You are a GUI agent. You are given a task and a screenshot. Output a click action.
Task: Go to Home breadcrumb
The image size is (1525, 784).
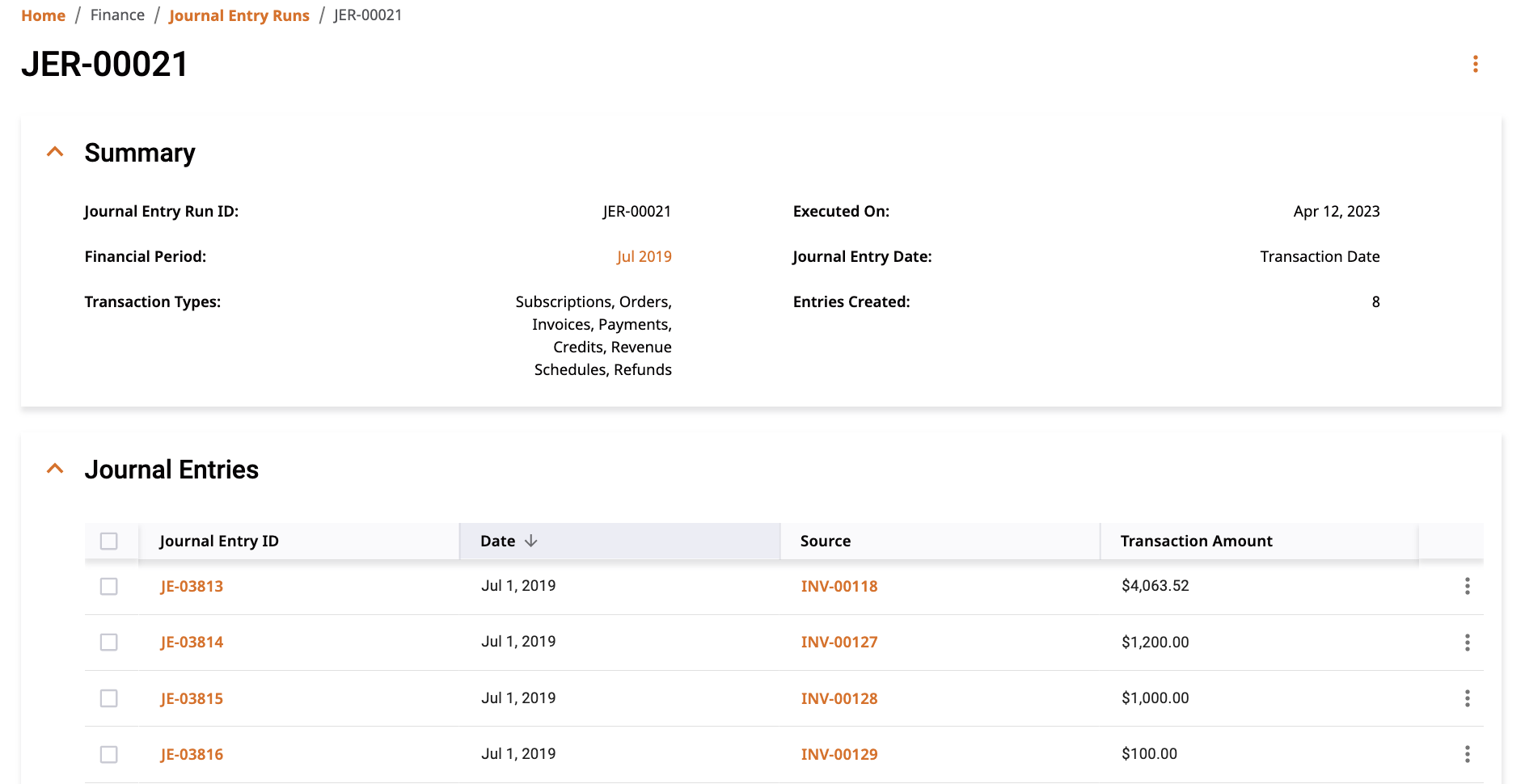pos(43,15)
